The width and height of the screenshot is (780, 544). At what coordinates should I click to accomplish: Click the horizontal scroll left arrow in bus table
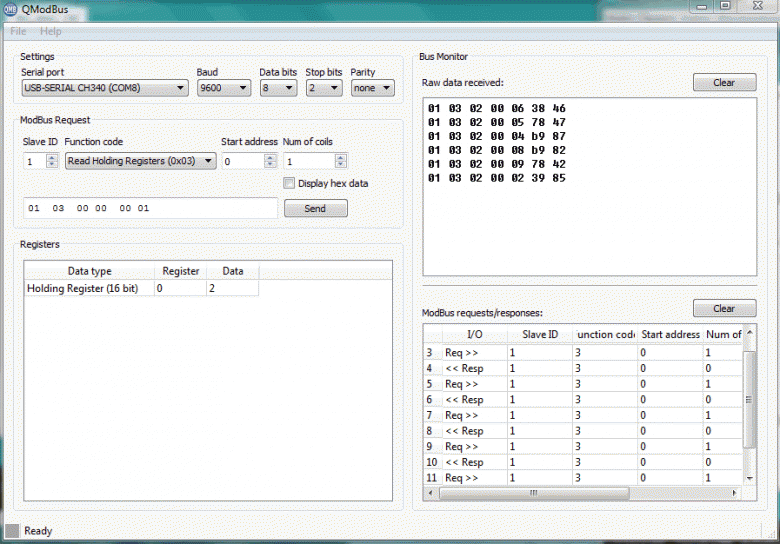(x=431, y=493)
